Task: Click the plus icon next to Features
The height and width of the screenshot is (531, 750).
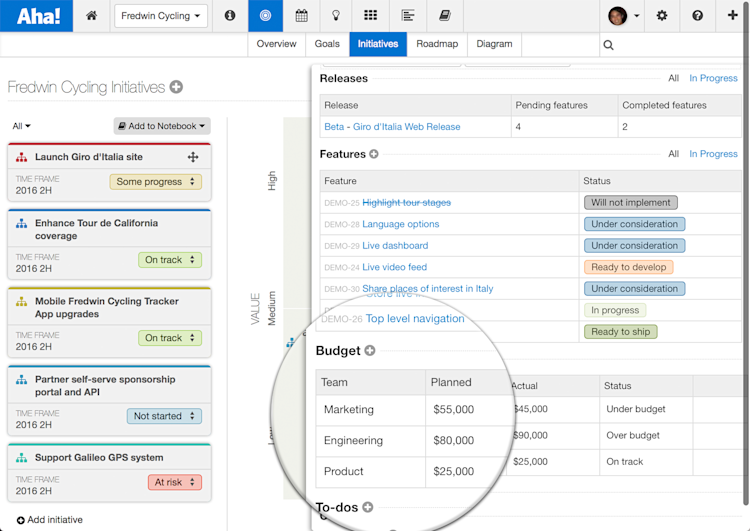Action: (374, 154)
